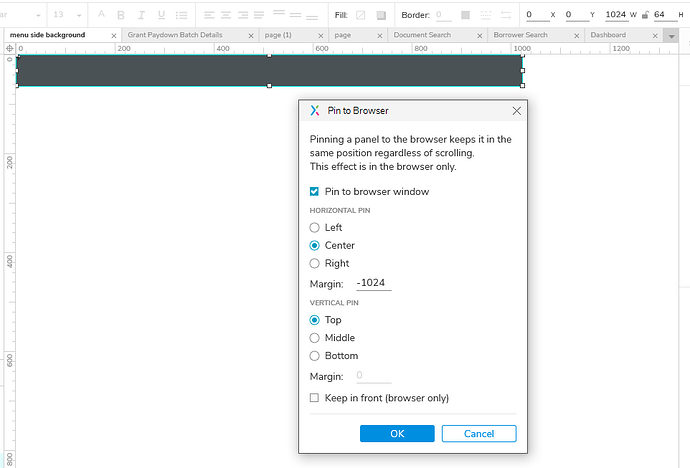
Task: Toggle italic text formatting
Action: click(x=141, y=15)
